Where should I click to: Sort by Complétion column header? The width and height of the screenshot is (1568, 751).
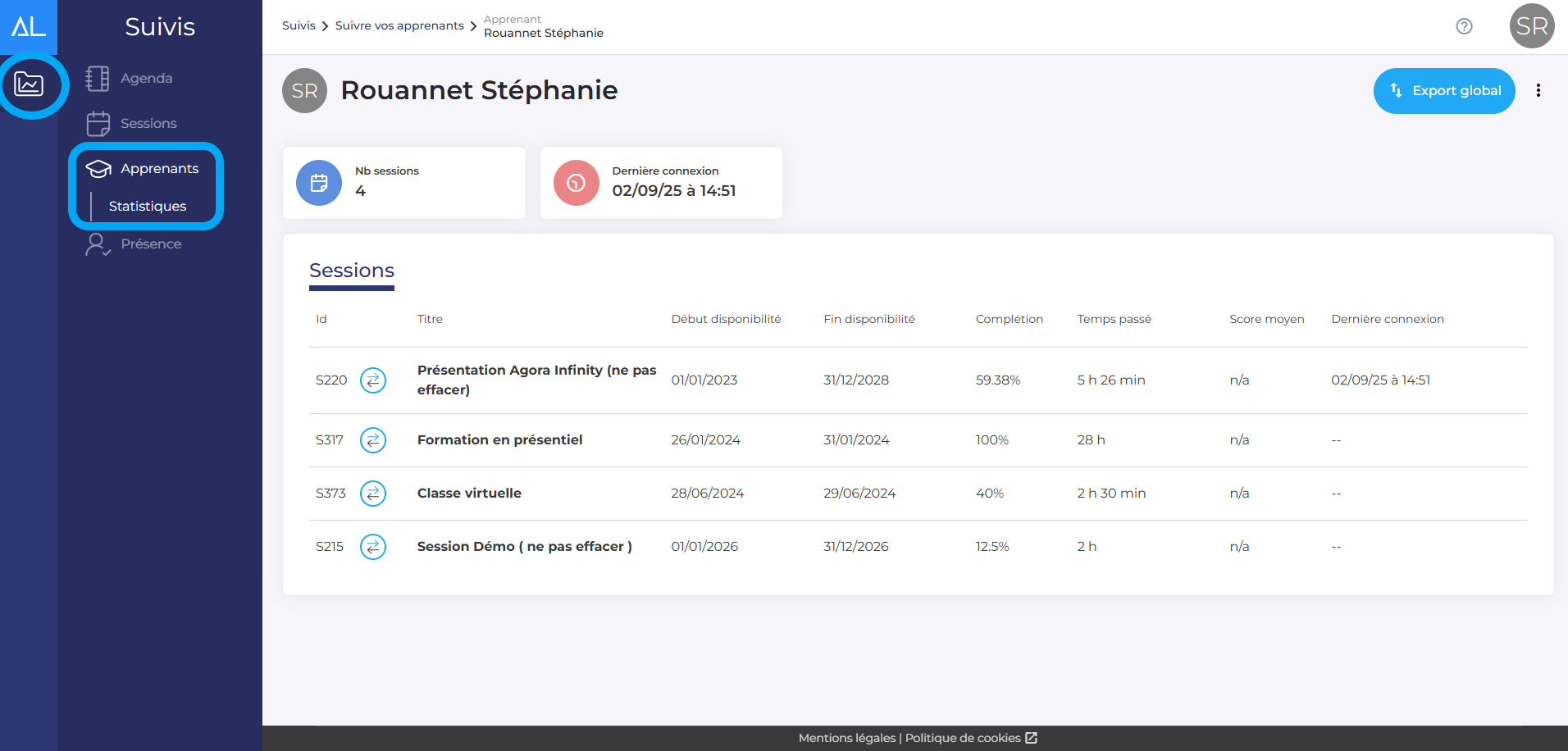coord(1010,319)
